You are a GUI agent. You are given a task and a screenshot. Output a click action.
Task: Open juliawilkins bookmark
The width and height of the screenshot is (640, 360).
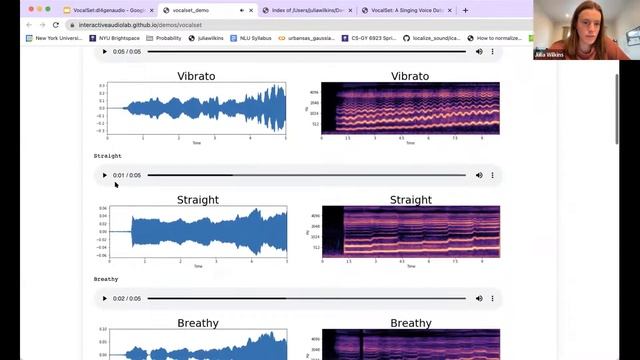coord(206,38)
